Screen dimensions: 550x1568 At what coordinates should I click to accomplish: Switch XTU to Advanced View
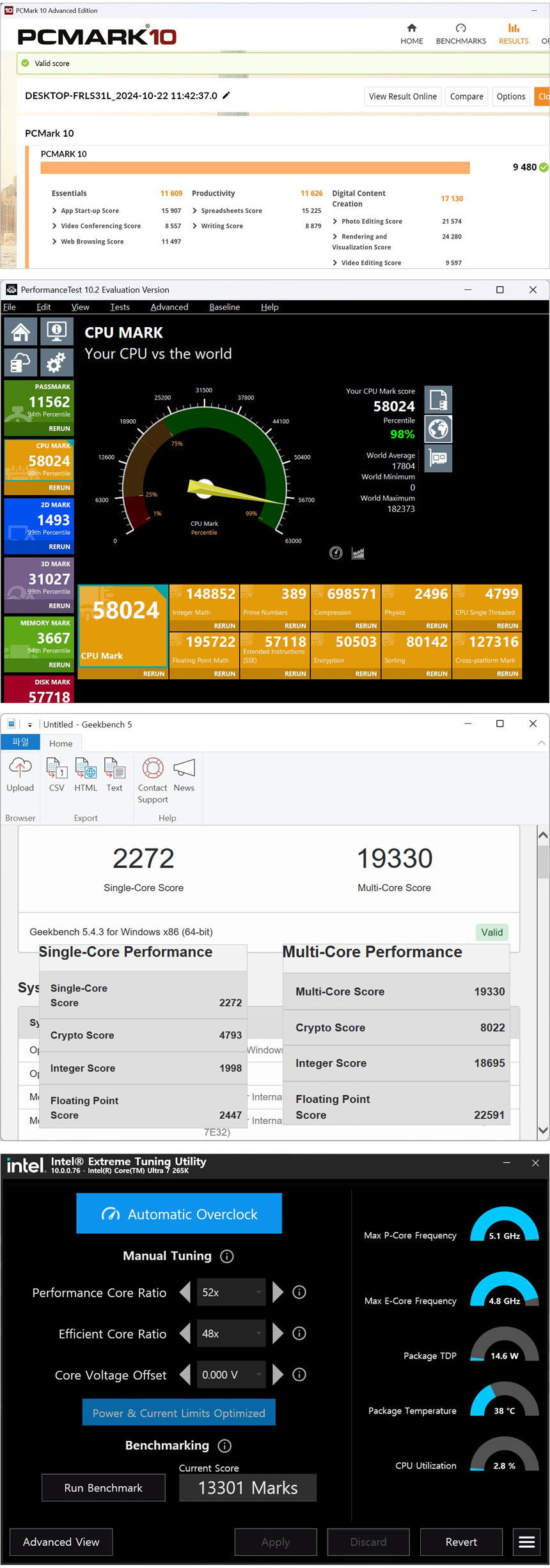pyautogui.click(x=61, y=1542)
